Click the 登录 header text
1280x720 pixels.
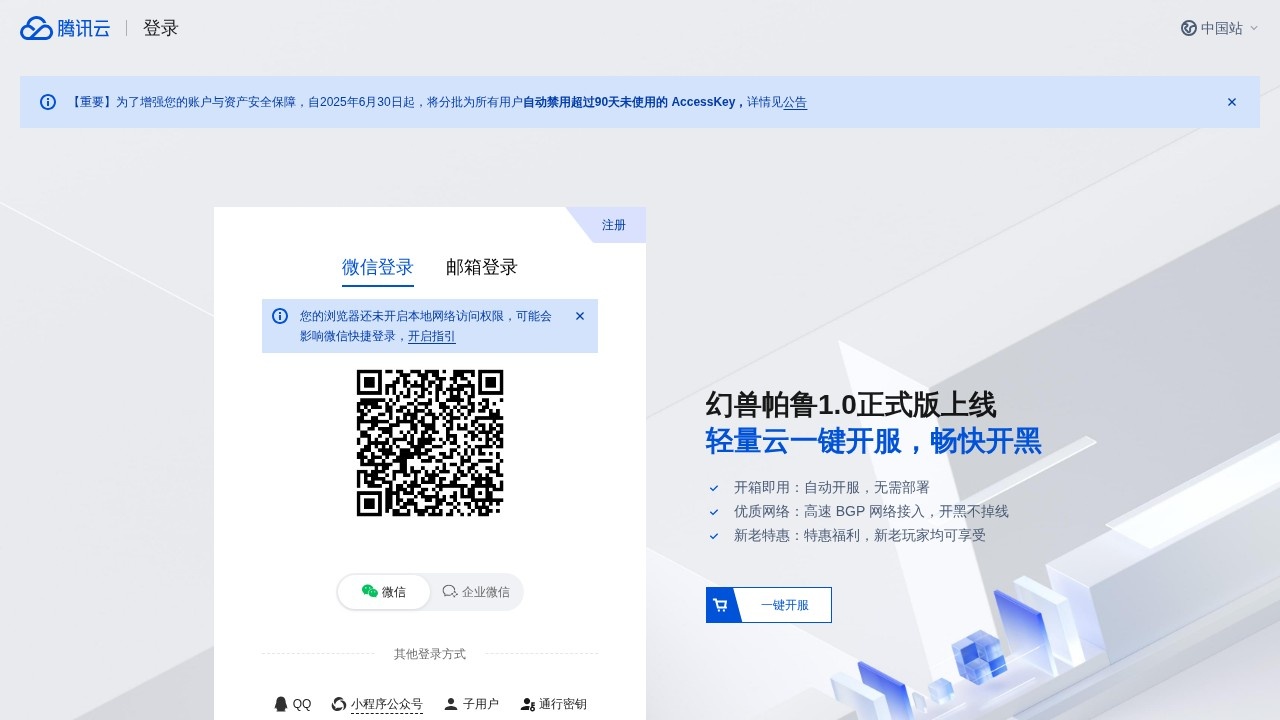click(x=161, y=28)
